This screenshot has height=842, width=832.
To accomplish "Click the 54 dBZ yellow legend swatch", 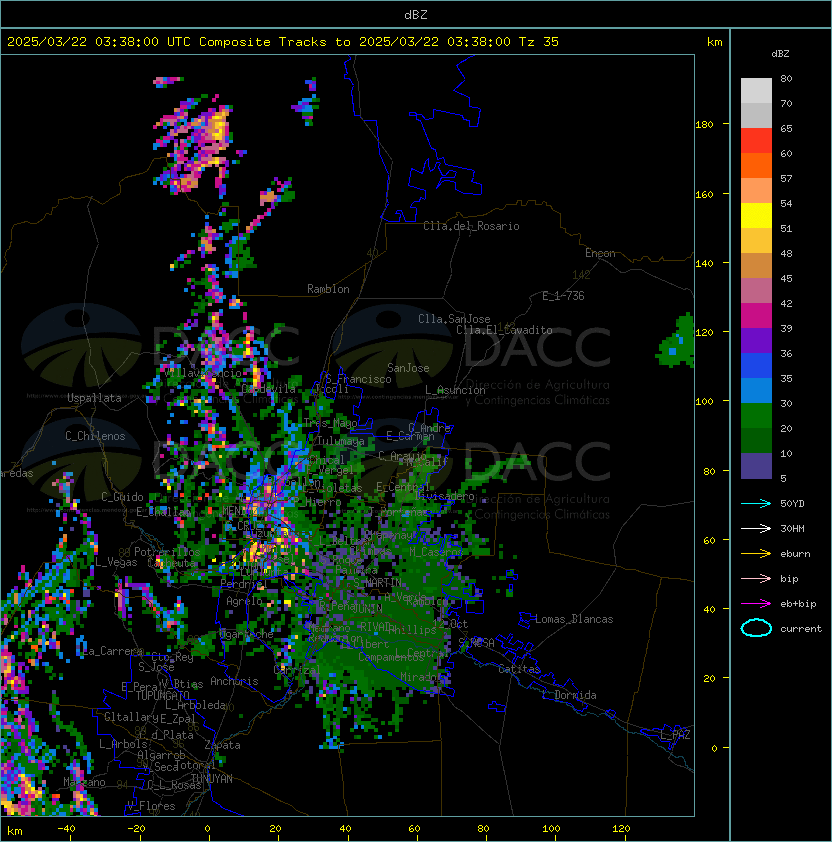I will 756,215.
